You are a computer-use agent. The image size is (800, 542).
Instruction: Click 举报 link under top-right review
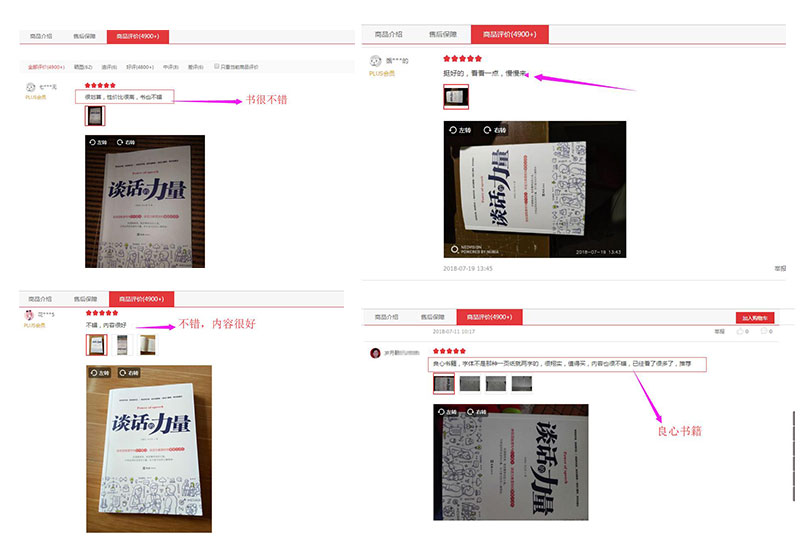pyautogui.click(x=780, y=268)
